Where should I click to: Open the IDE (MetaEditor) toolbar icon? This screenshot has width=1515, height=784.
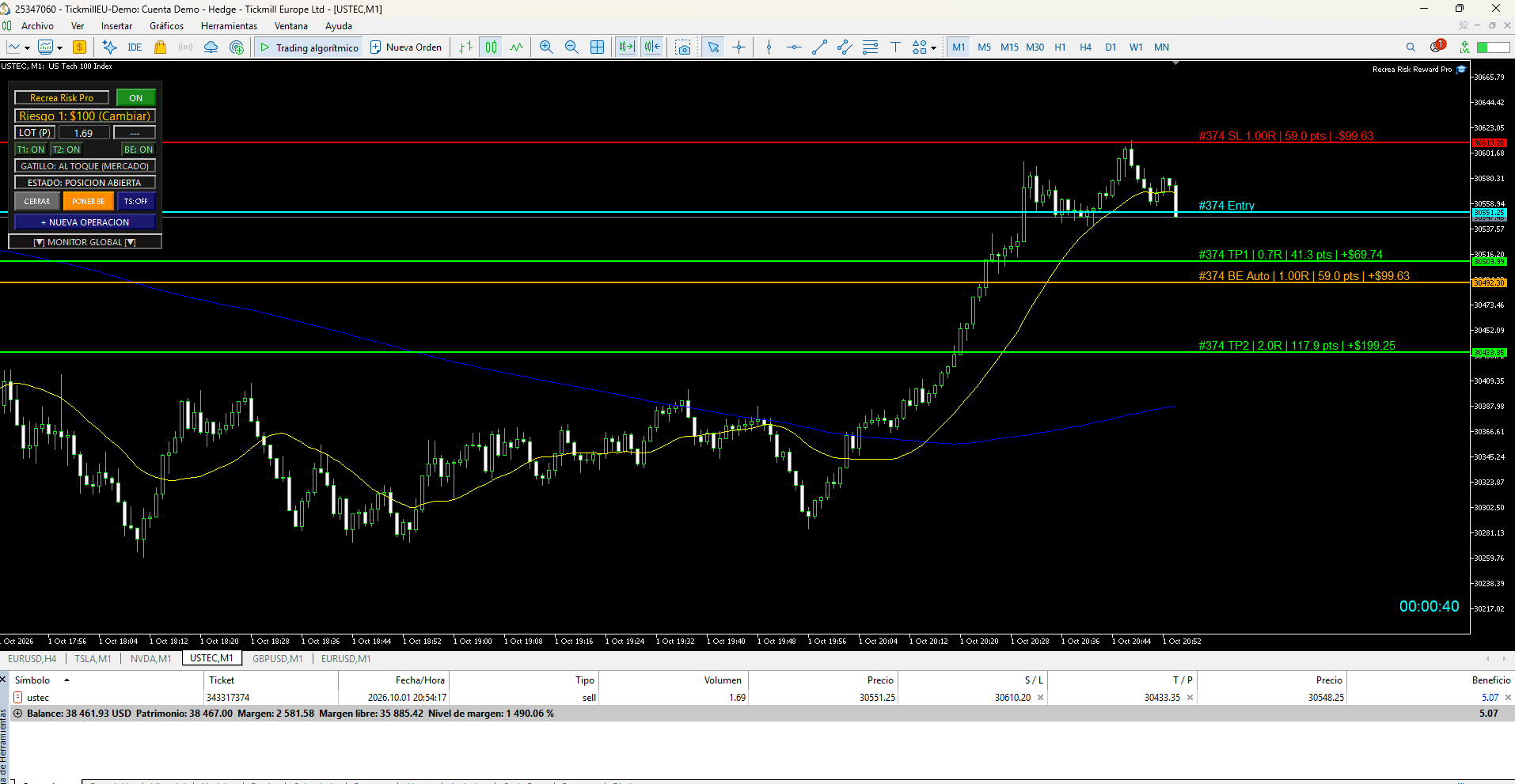[135, 47]
